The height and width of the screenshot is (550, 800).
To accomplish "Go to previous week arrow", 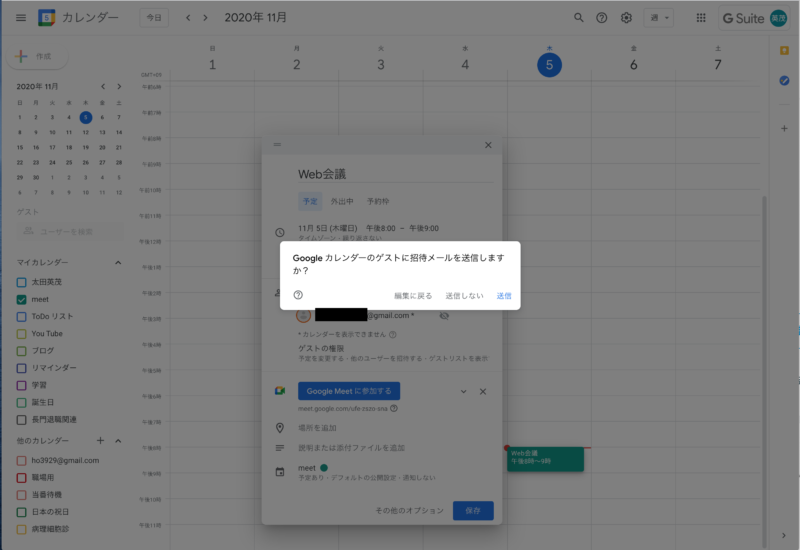I will click(x=188, y=18).
